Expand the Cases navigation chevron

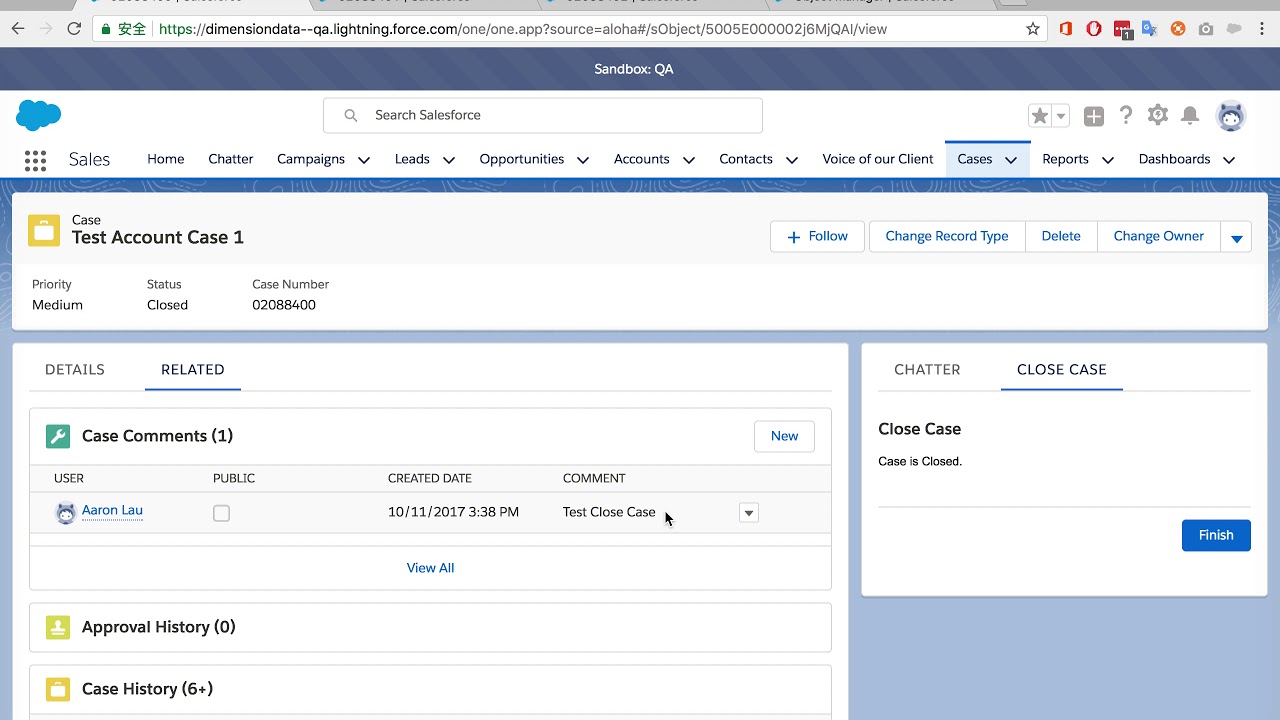(1011, 160)
